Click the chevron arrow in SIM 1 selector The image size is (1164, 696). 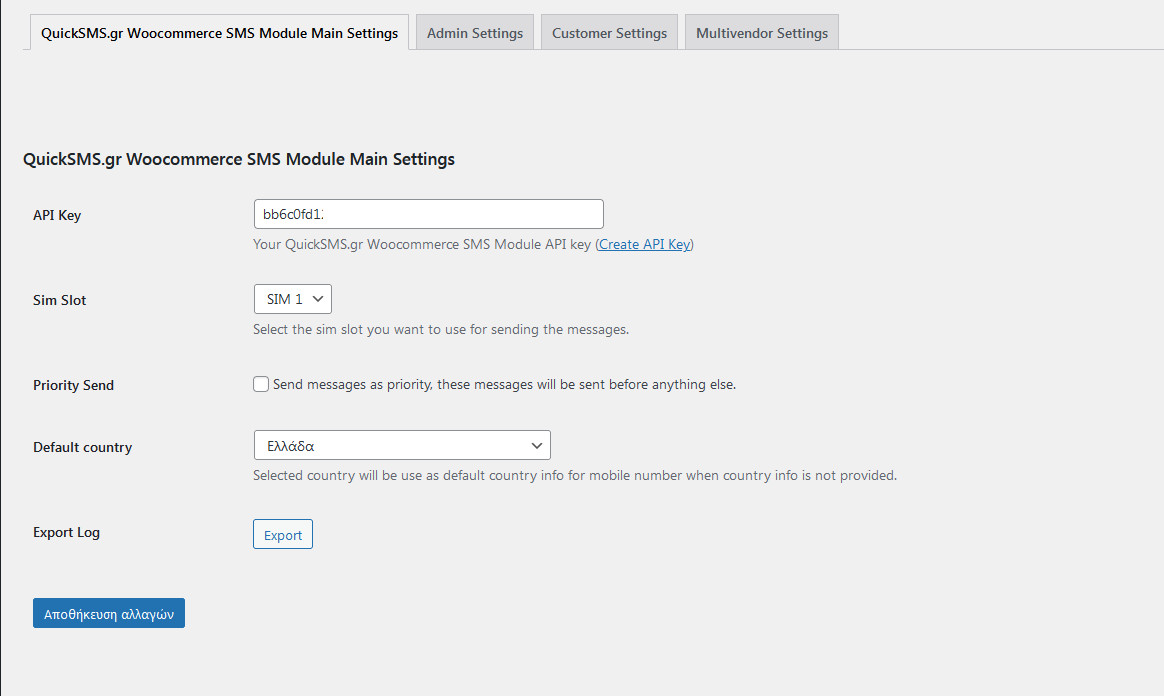coord(318,299)
